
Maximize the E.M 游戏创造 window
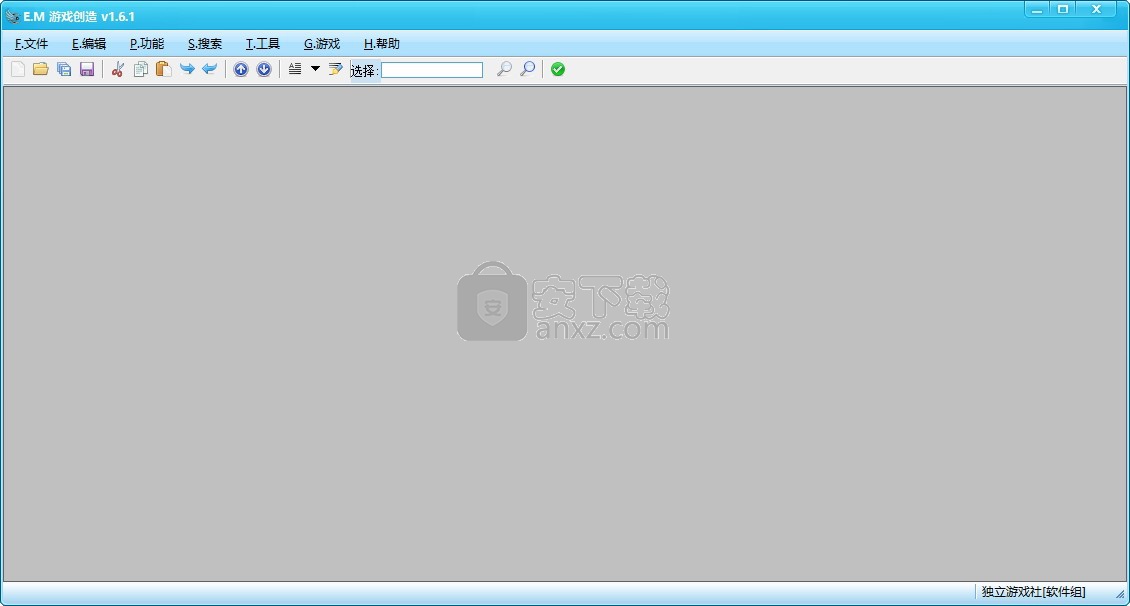1063,10
